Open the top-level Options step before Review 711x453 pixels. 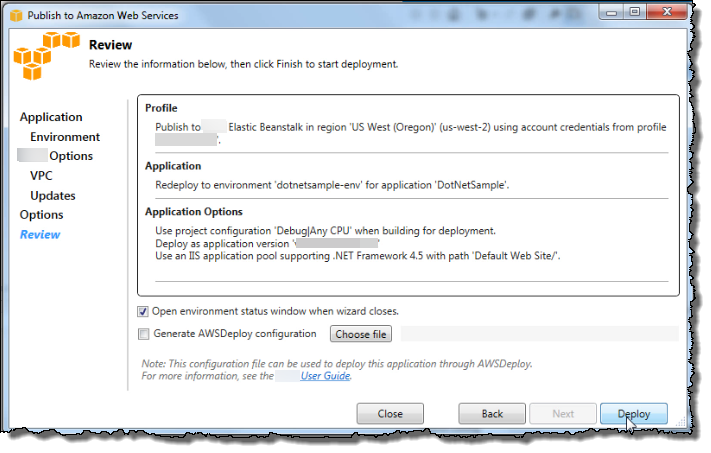click(41, 214)
